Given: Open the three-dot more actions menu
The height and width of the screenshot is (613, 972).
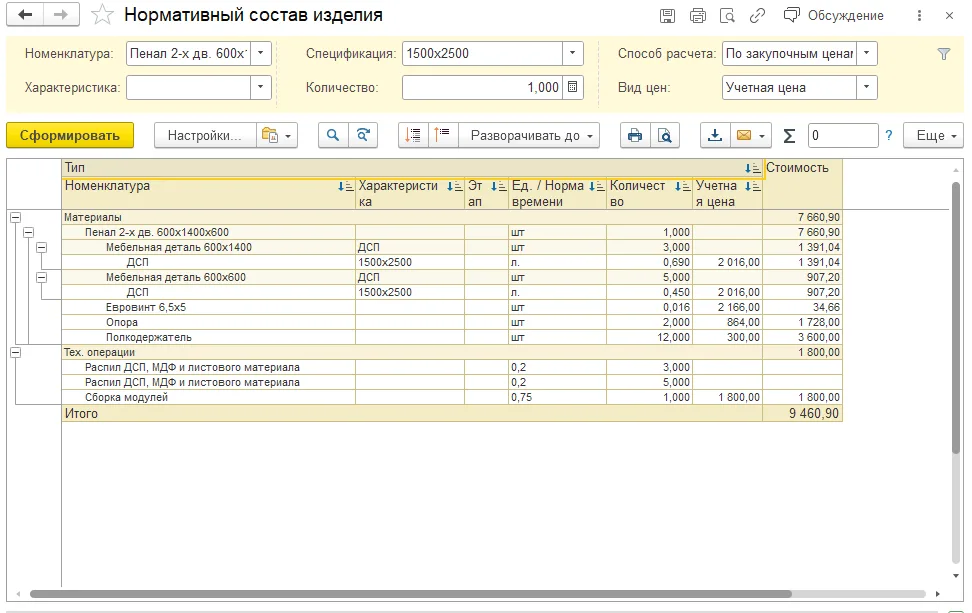Looking at the screenshot, I should pyautogui.click(x=919, y=15).
